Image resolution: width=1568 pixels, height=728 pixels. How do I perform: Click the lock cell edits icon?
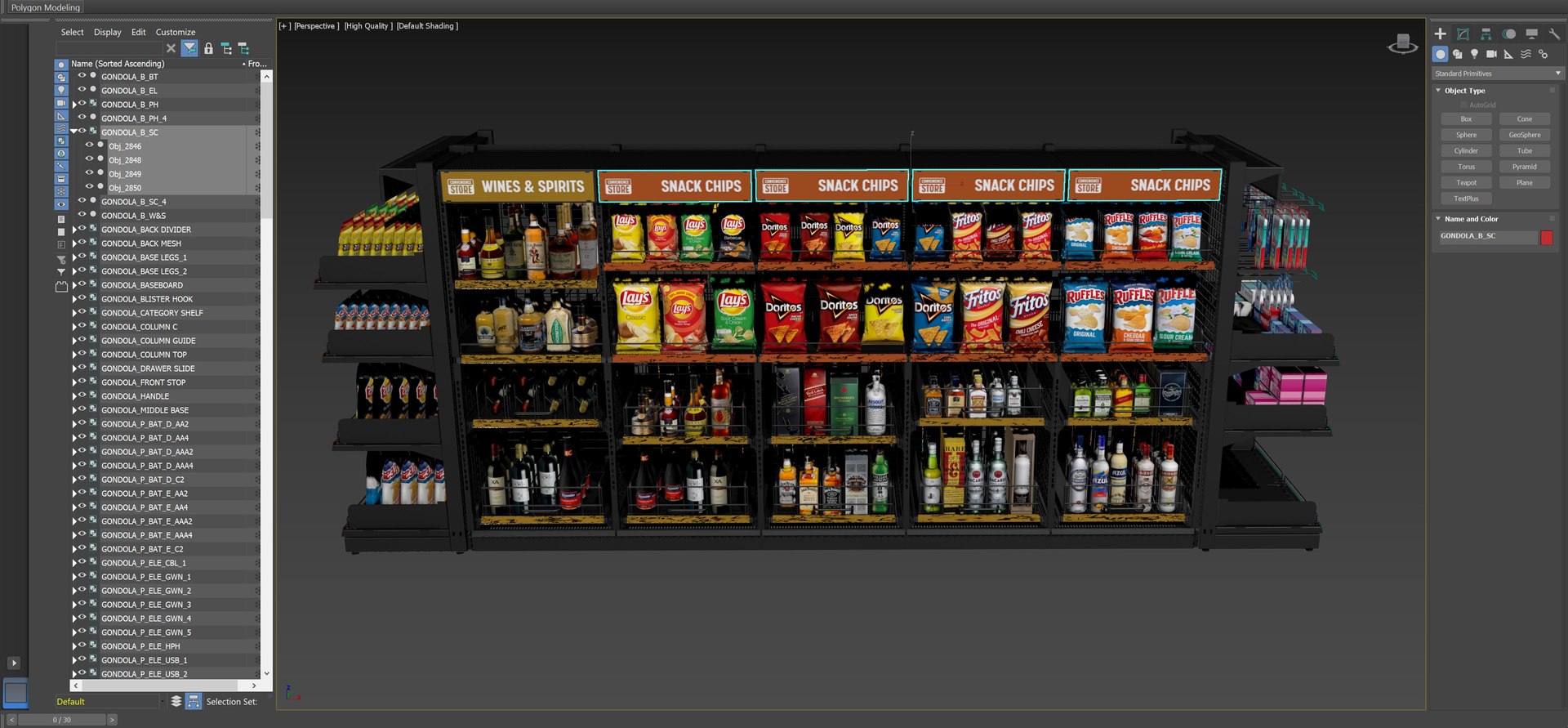click(208, 49)
